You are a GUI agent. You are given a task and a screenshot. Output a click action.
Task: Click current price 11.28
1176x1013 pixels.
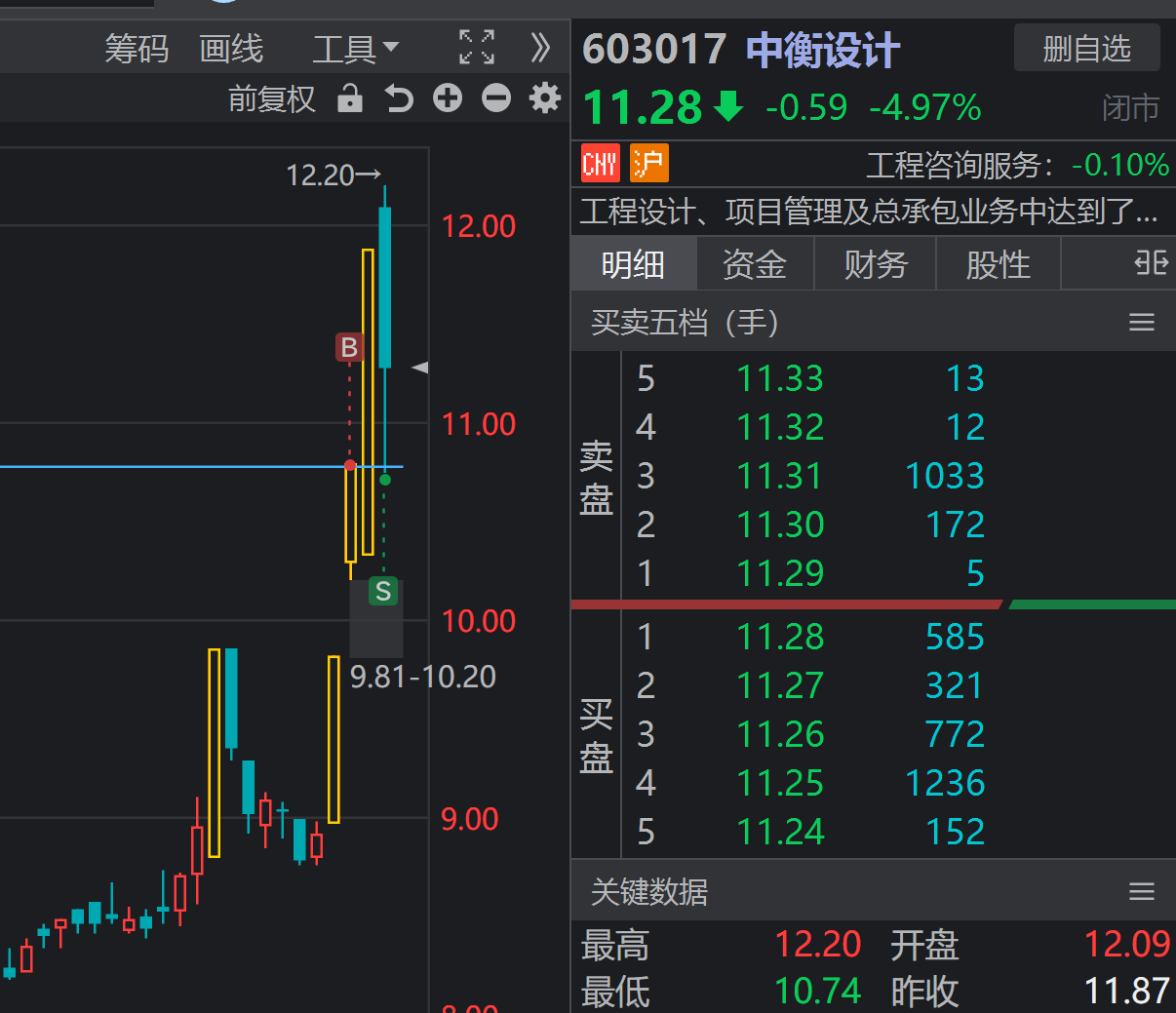pos(643,108)
